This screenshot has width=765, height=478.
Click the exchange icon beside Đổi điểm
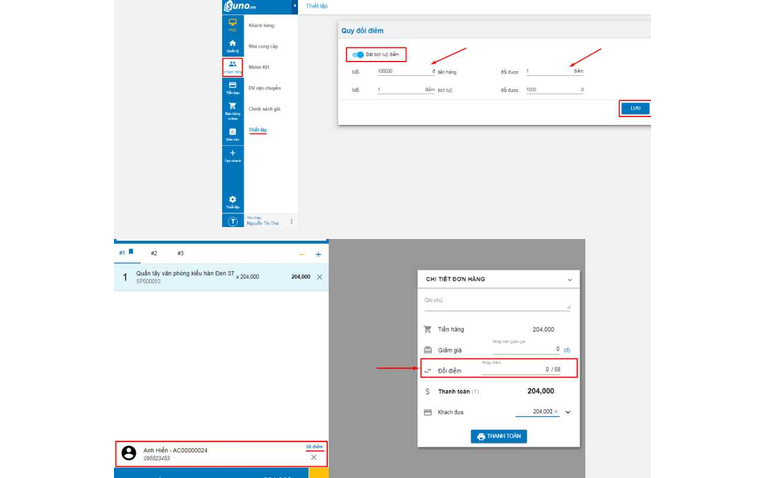428,371
